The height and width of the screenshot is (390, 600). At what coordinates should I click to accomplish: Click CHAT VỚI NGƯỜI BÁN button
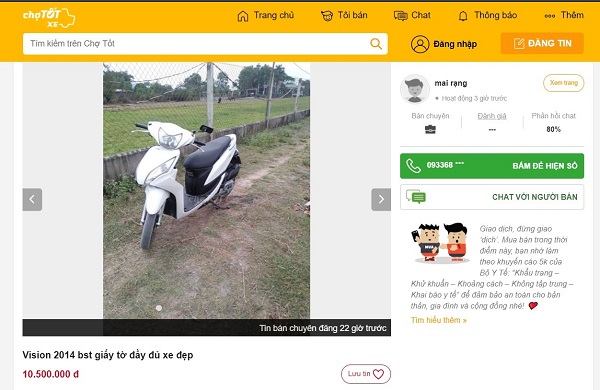pos(492,197)
